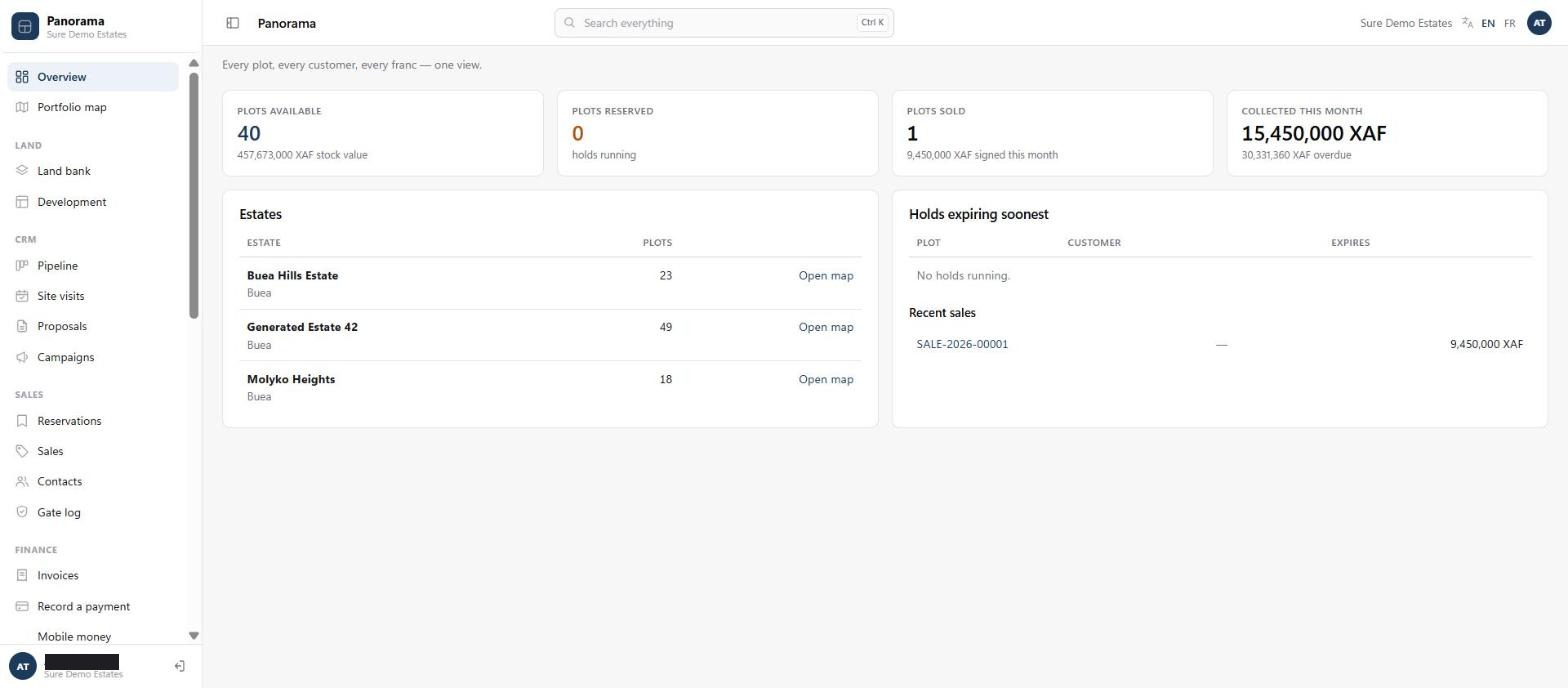The height and width of the screenshot is (688, 1568).
Task: Click the Campaigns megaphone icon
Action: (22, 357)
